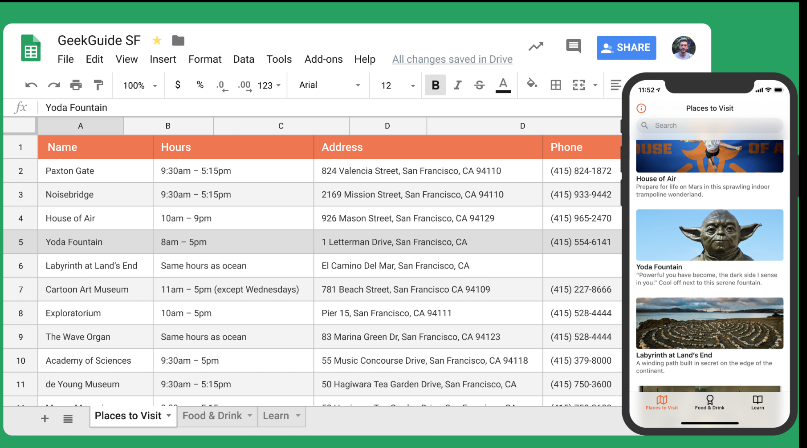Open horizontal align options
The image size is (807, 448).
click(x=615, y=85)
